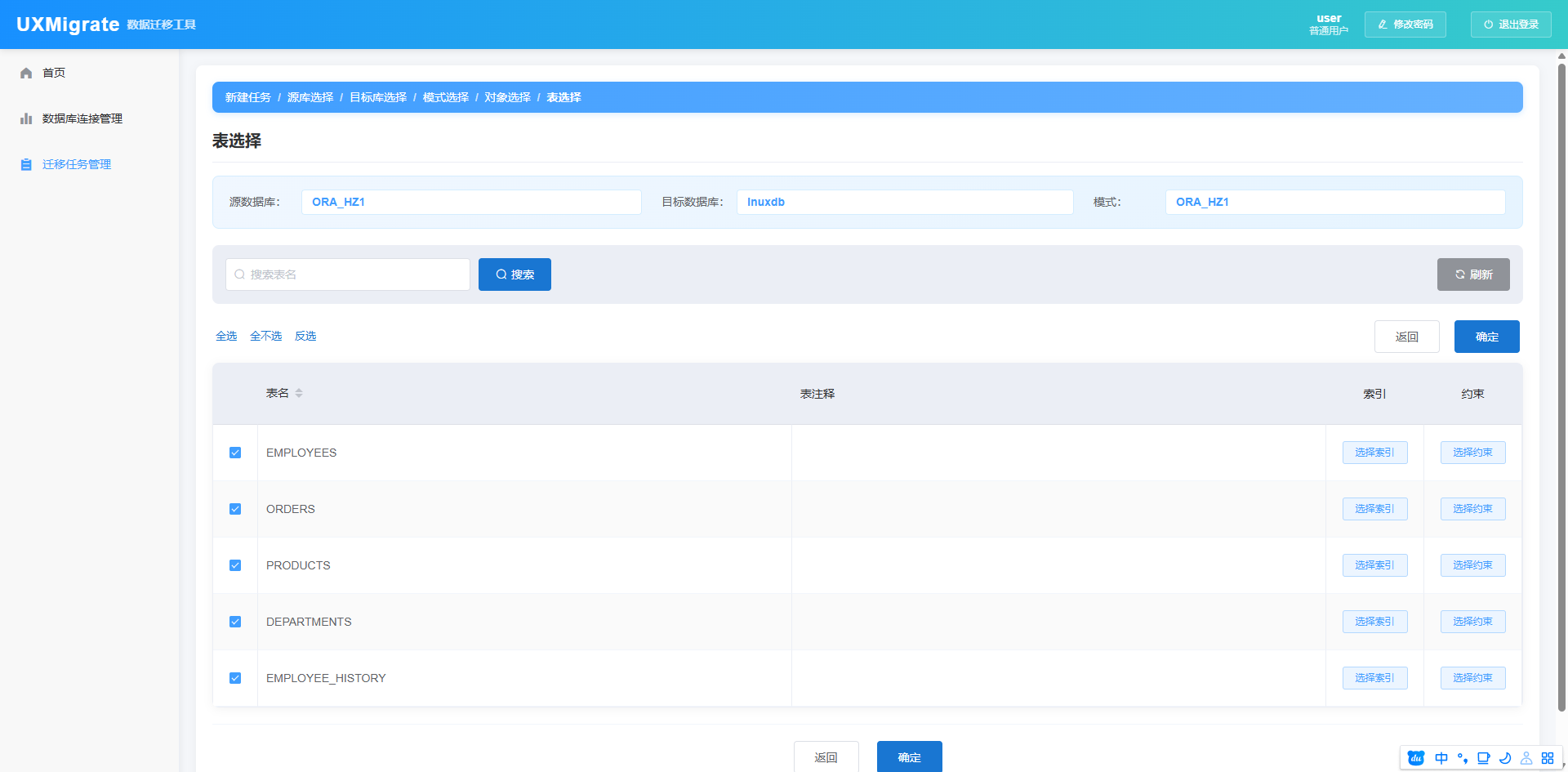Click the Baidu IME bear logo icon
Screen dimensions: 1568x772
(1416, 758)
